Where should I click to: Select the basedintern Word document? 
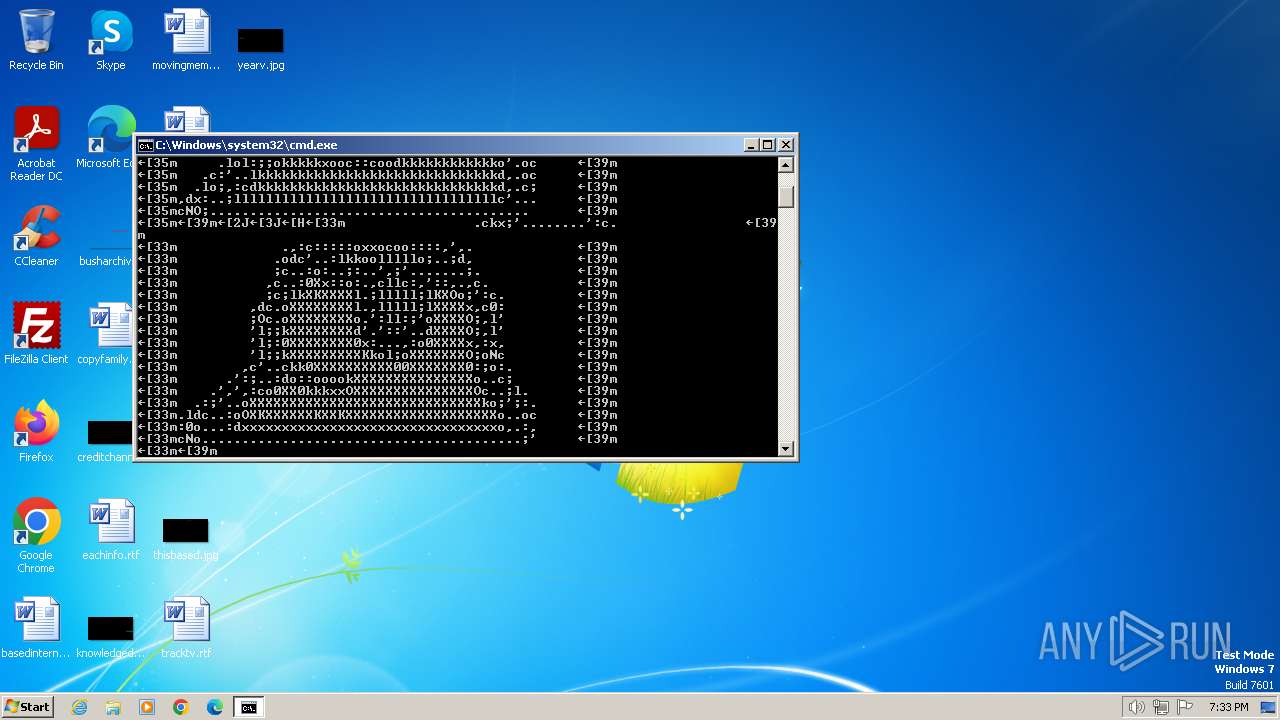click(36, 628)
